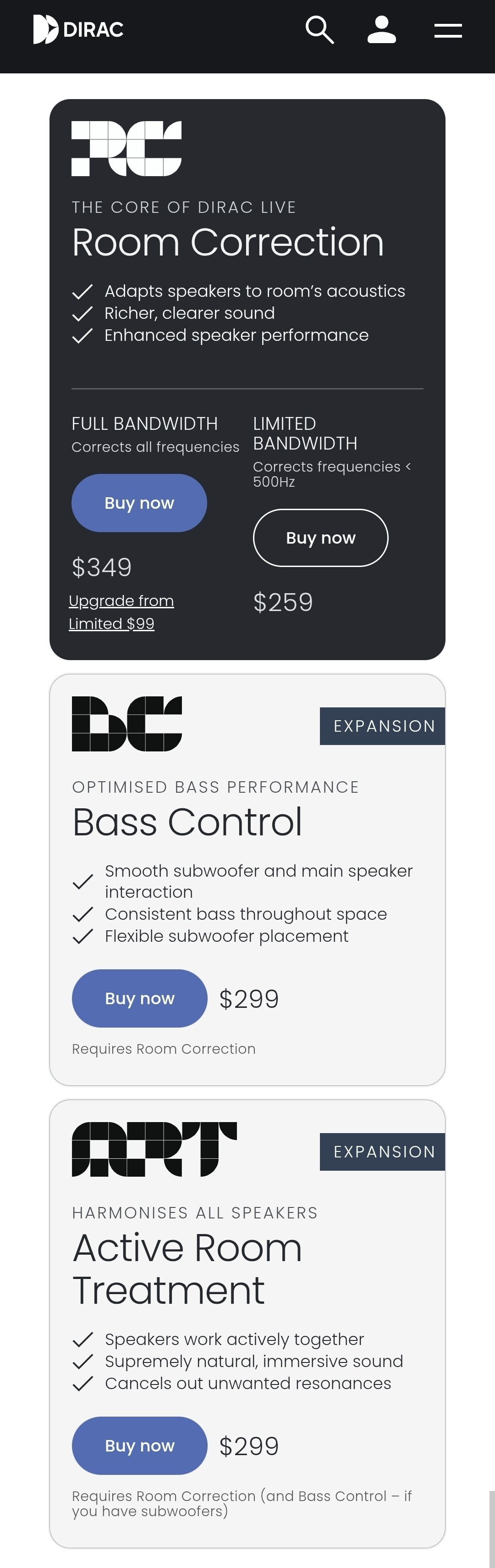Screen dimensions: 495x1568
Task: Open the user account icon
Action: [382, 30]
